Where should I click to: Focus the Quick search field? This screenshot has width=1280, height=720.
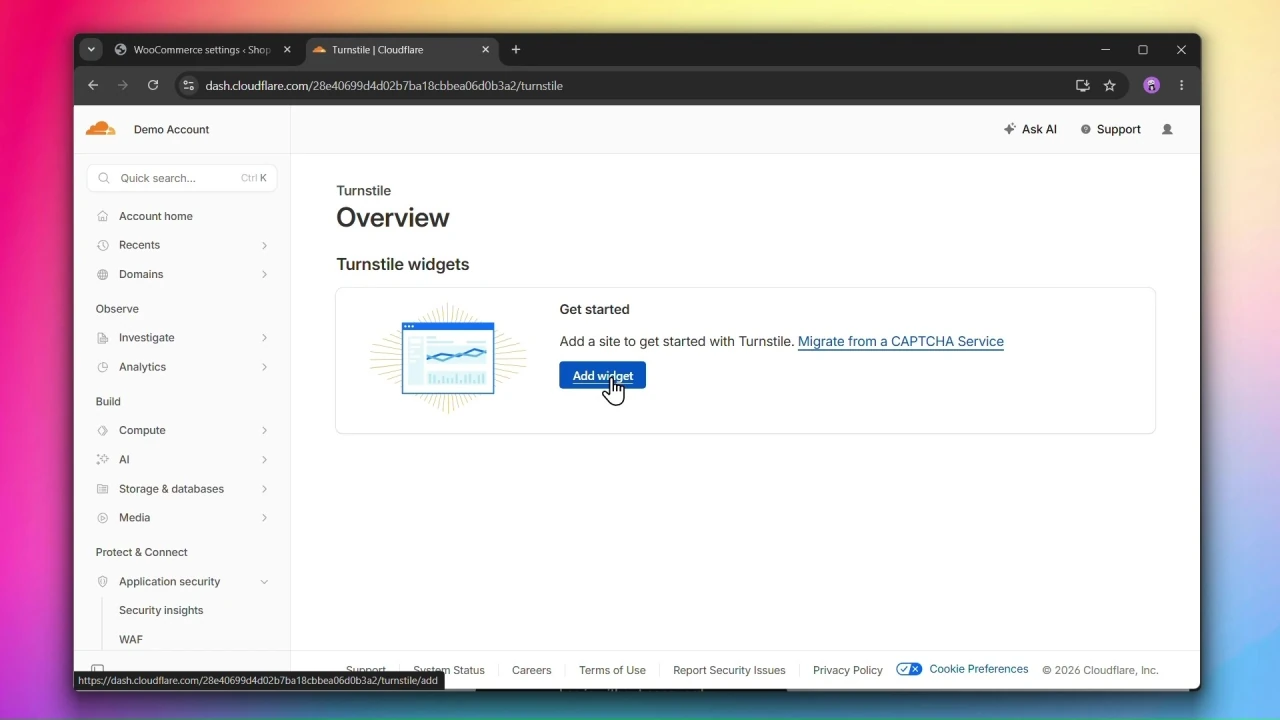point(182,178)
